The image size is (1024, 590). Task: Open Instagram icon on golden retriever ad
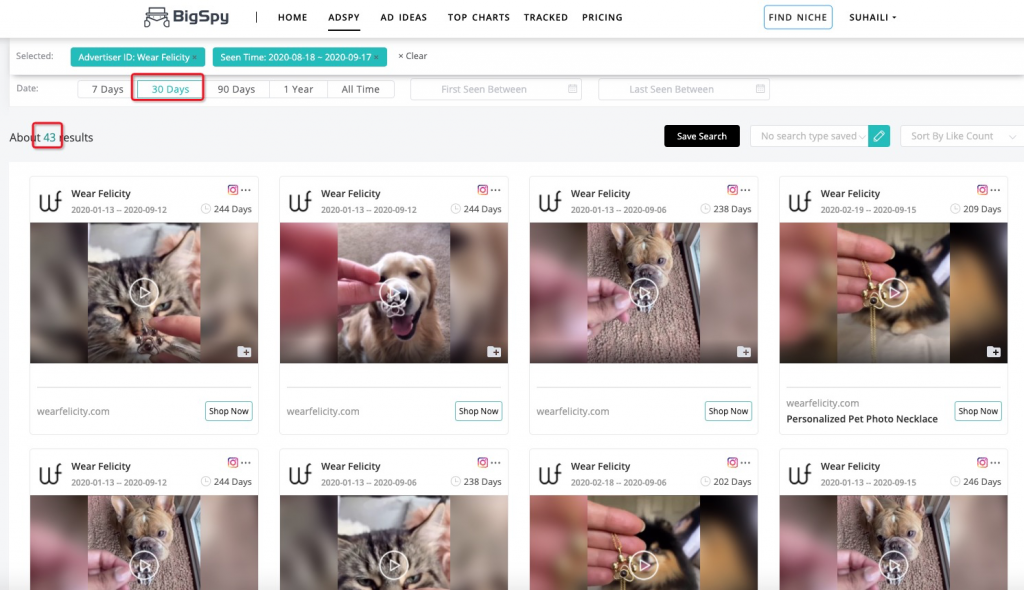tap(483, 189)
